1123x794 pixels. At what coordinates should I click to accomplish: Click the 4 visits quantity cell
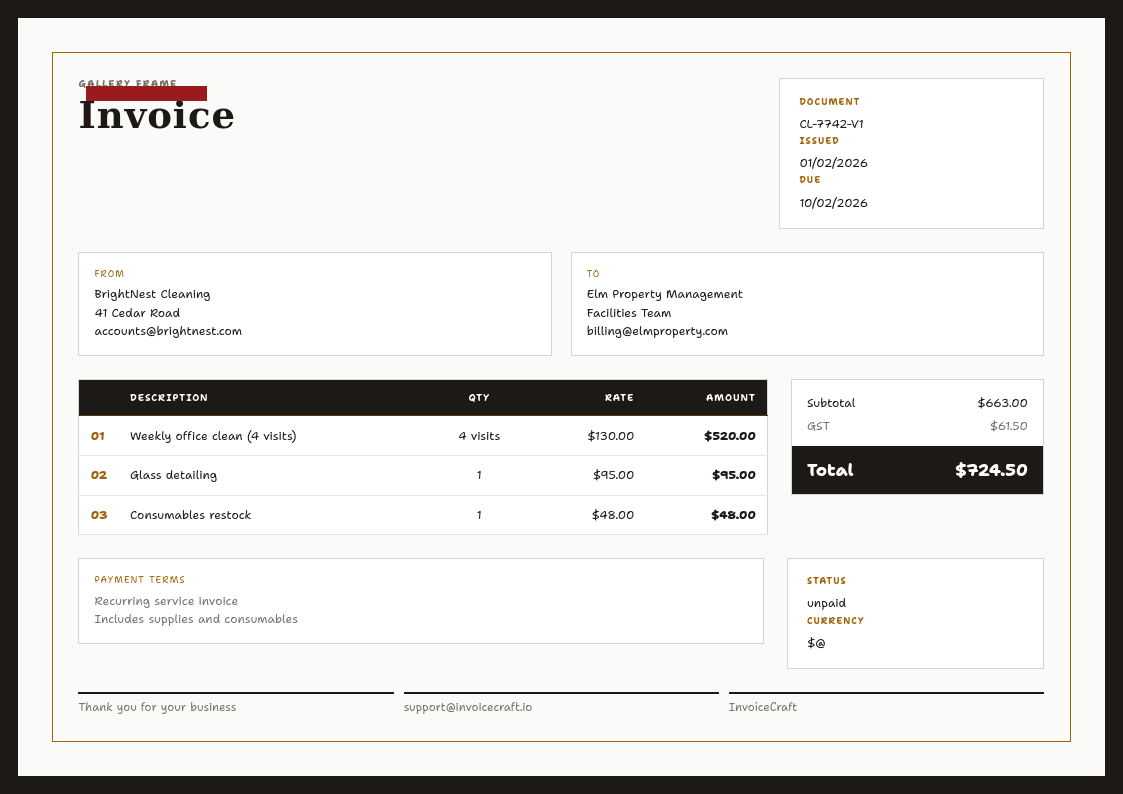pyautogui.click(x=479, y=436)
